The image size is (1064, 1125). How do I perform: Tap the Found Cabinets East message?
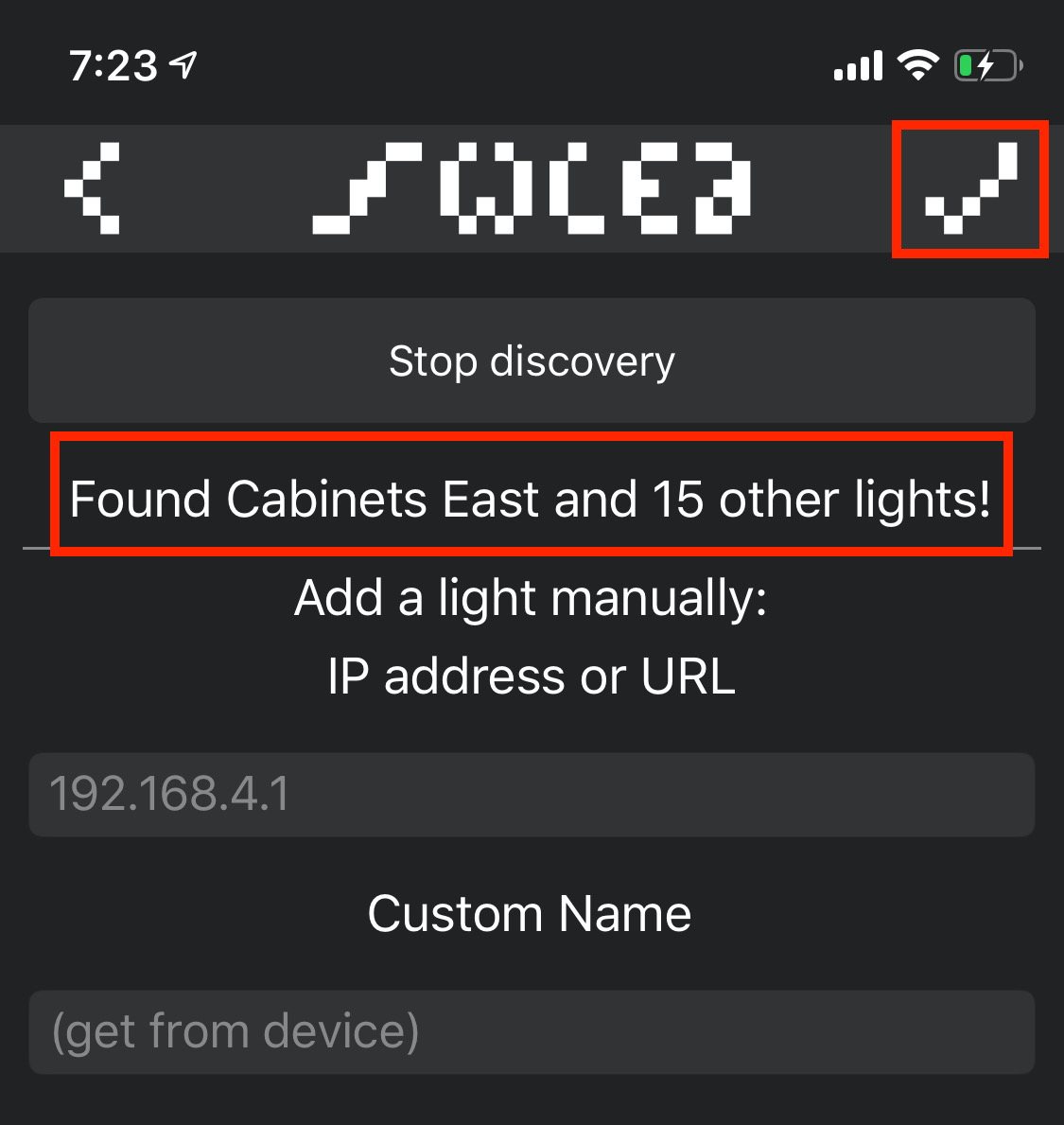(x=531, y=499)
